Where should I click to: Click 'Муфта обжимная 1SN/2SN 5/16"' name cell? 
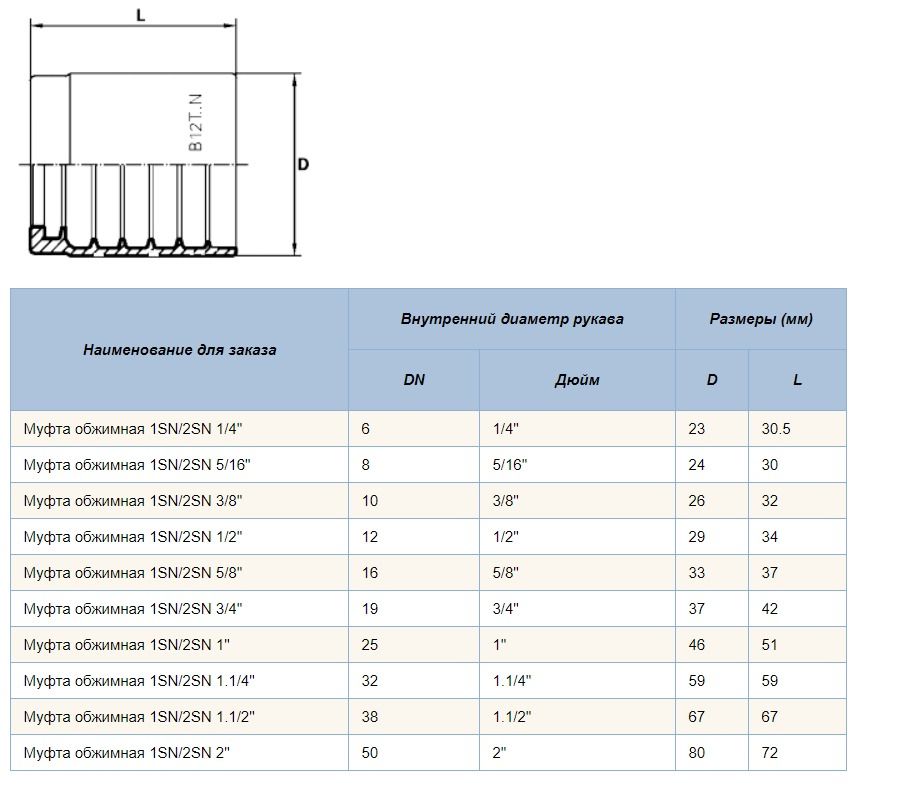coord(179,465)
